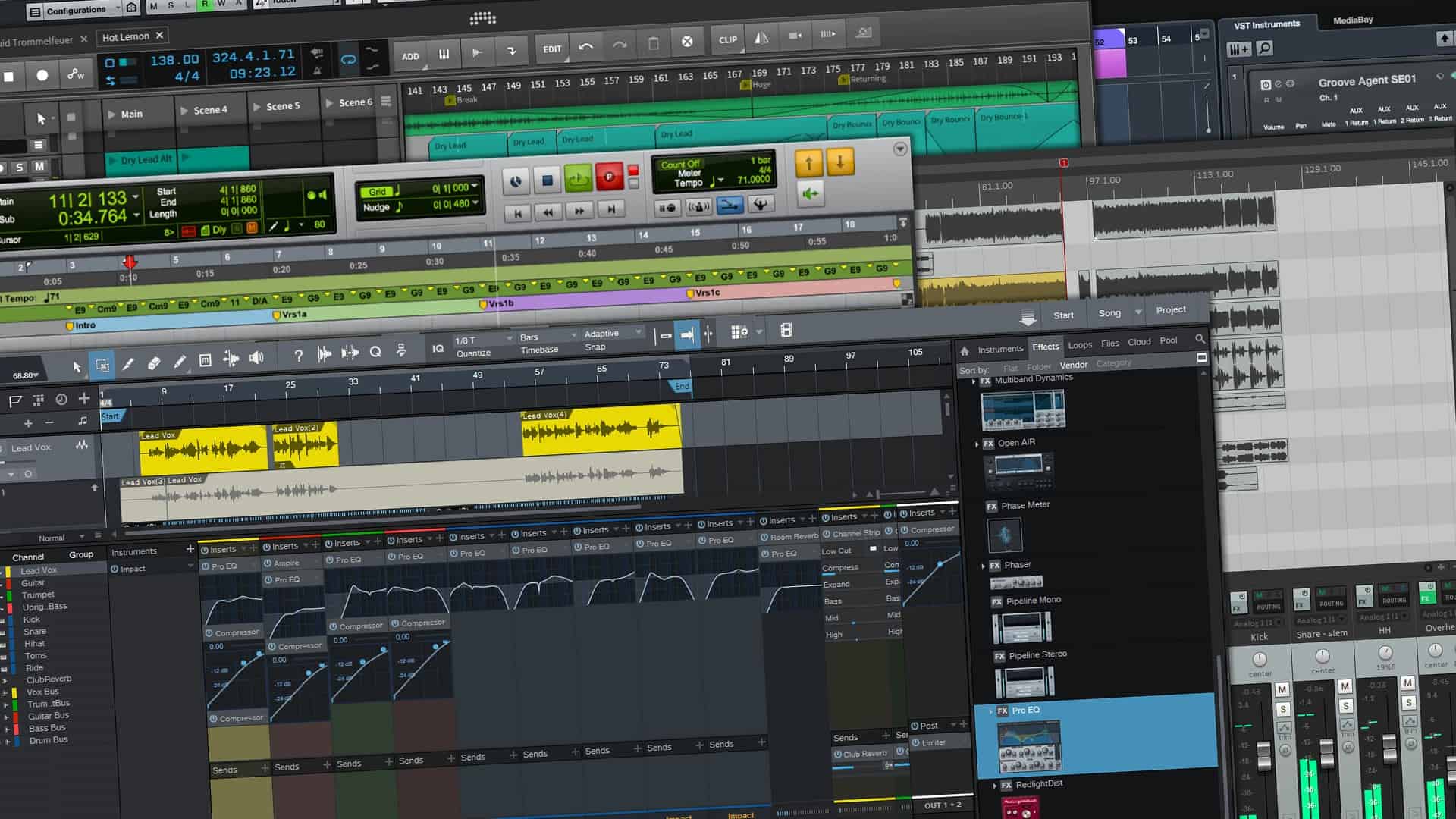
Task: Open the Grid value dropdown in Pro Tools
Action: 475,187
